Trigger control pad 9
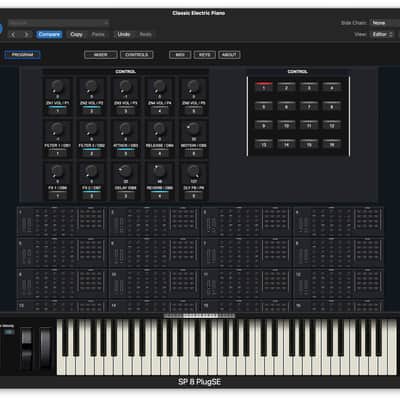This screenshot has height=400, width=400. point(264,126)
